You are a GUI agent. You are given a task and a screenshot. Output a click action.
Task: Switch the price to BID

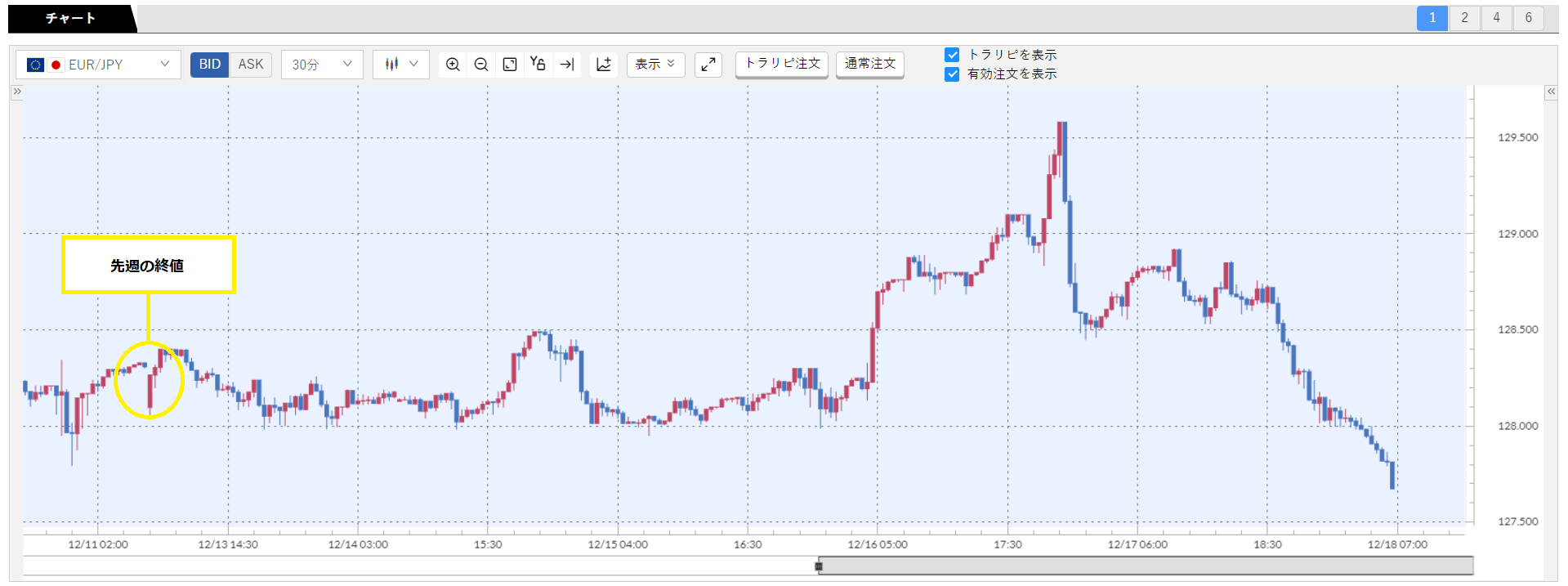point(209,65)
